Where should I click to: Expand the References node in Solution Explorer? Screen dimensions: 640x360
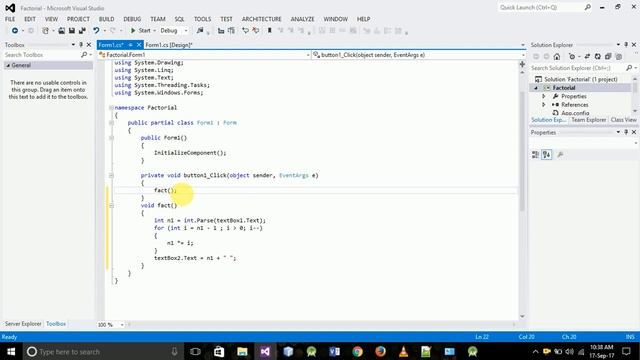(544, 105)
